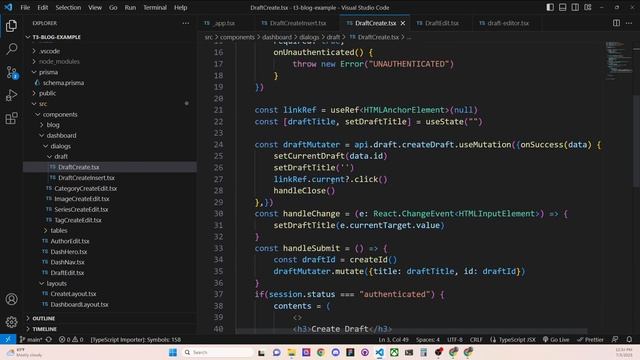The height and width of the screenshot is (360, 640).
Task: Click the Windows taskbar search box
Action: click(218, 352)
